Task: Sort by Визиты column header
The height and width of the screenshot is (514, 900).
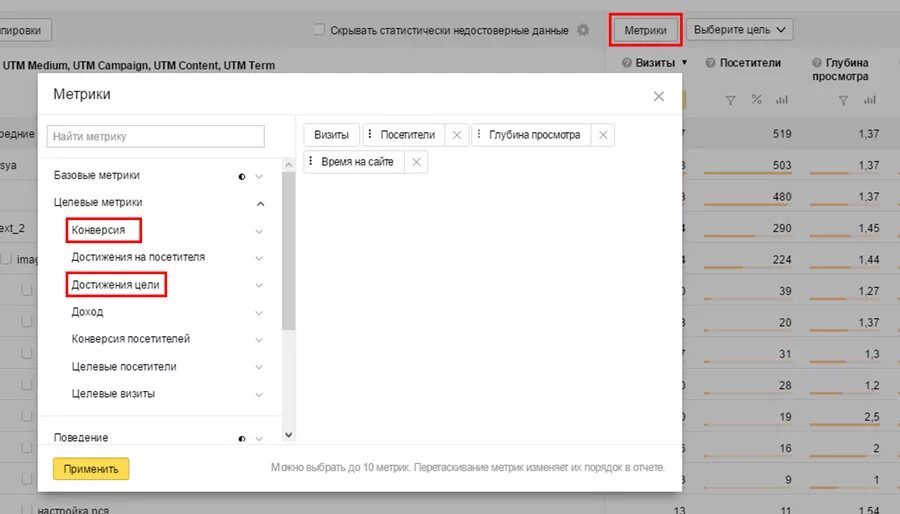Action: (654, 63)
